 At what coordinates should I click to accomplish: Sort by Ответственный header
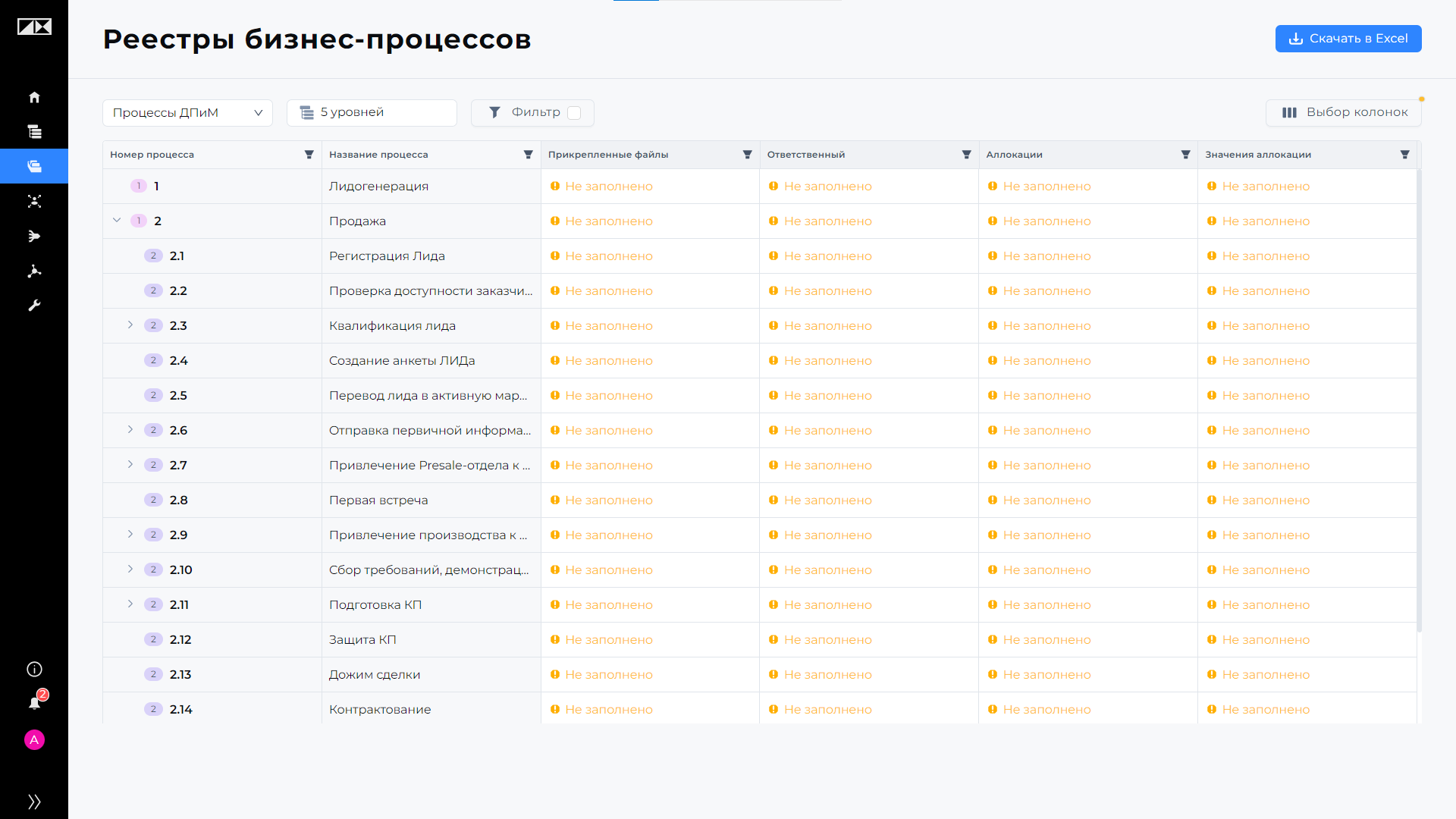(806, 155)
